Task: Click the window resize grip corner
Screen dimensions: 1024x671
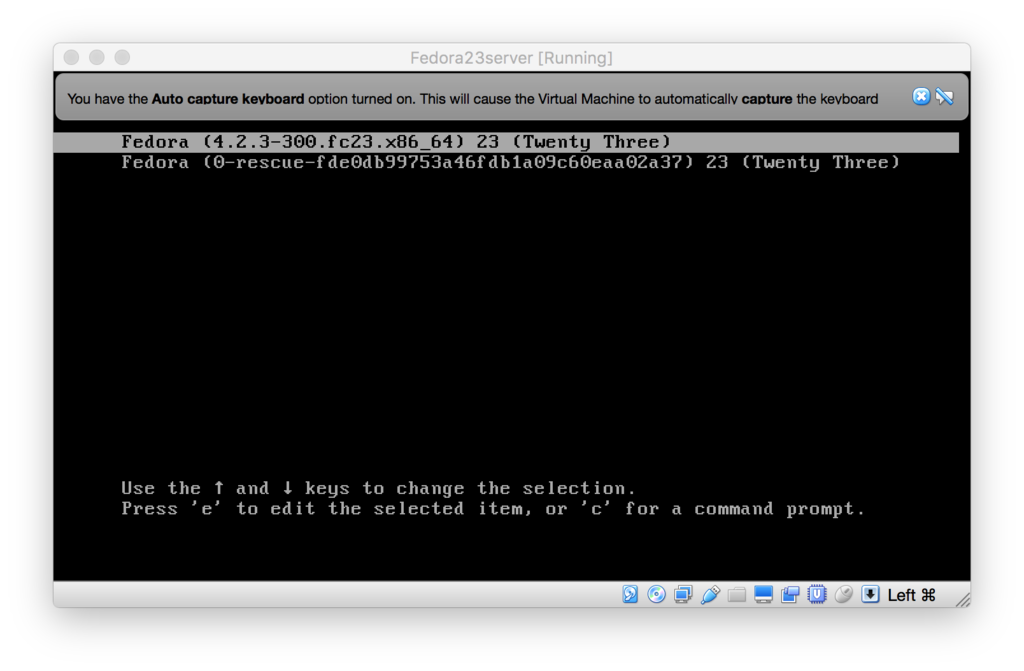Action: pos(963,600)
